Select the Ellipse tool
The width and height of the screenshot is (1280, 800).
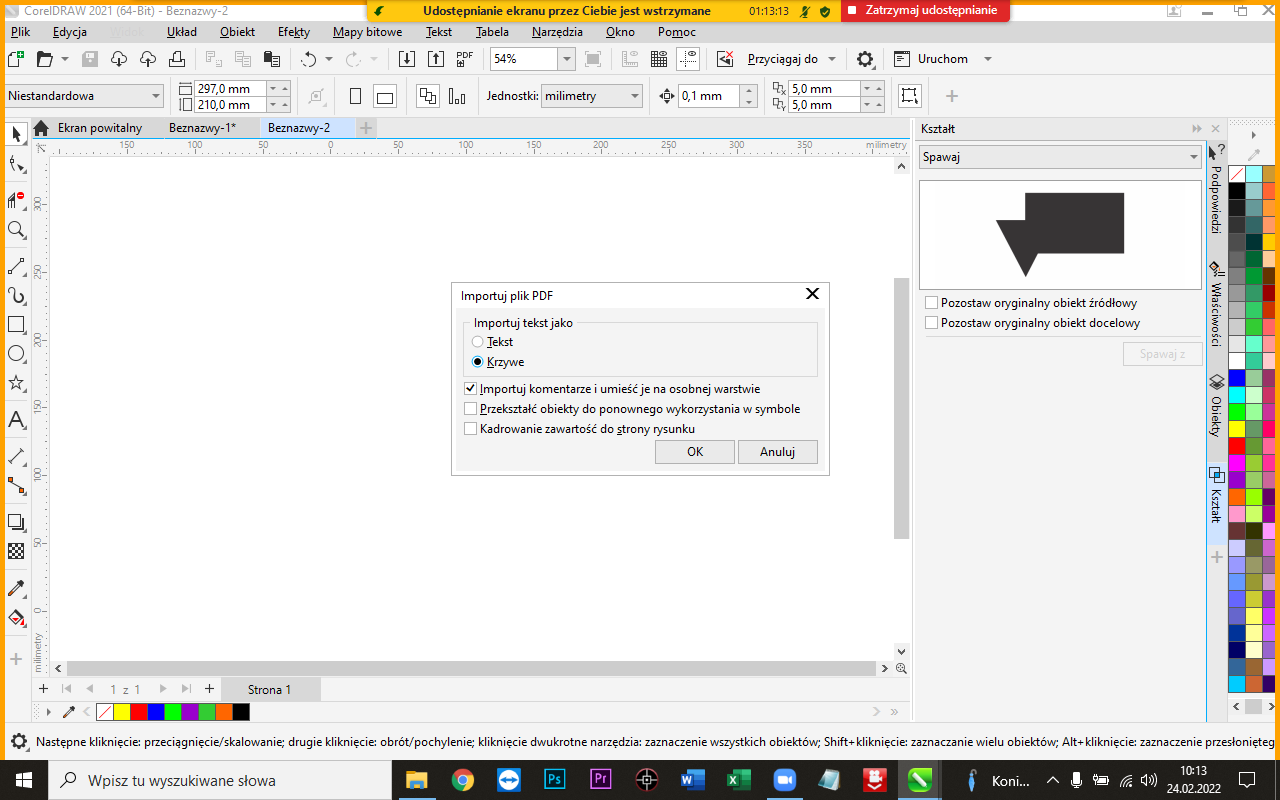(x=16, y=354)
